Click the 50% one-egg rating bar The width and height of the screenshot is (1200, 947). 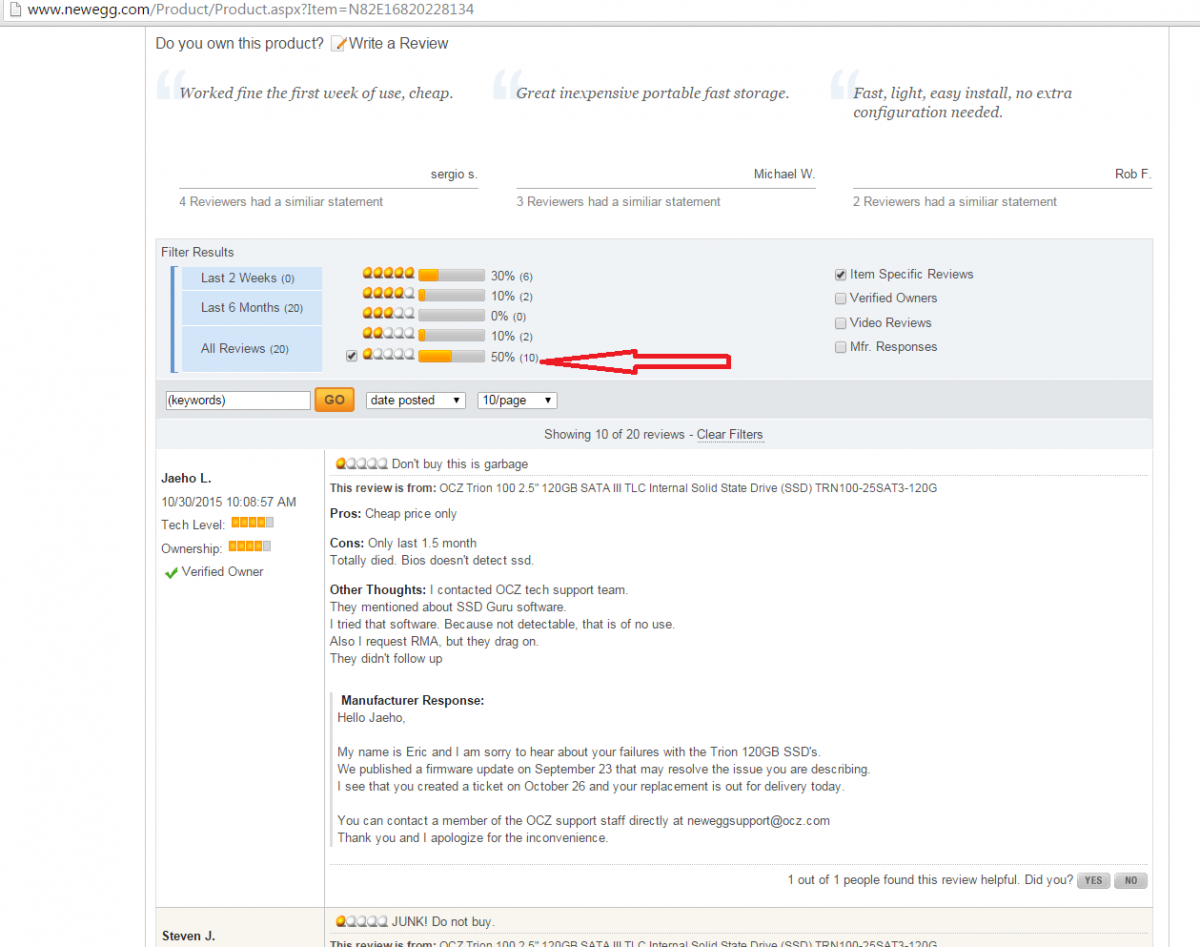point(453,357)
